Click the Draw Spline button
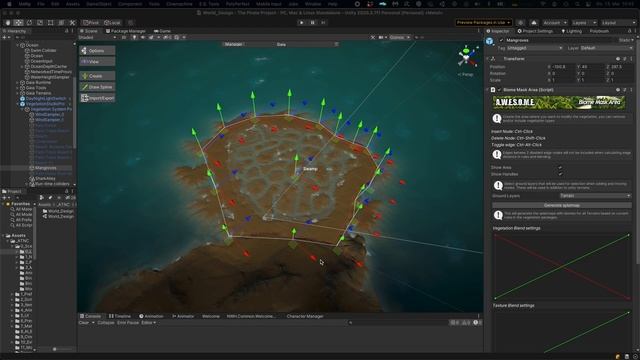640x360 pixels. pyautogui.click(x=97, y=87)
